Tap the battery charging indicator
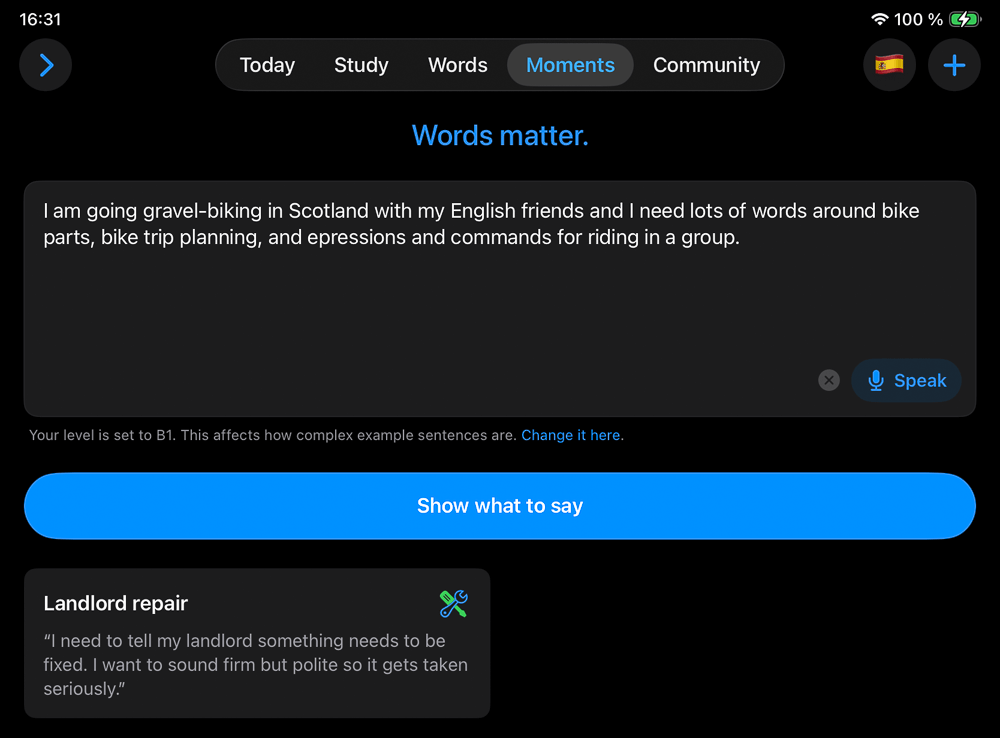1000x738 pixels. [x=965, y=19]
